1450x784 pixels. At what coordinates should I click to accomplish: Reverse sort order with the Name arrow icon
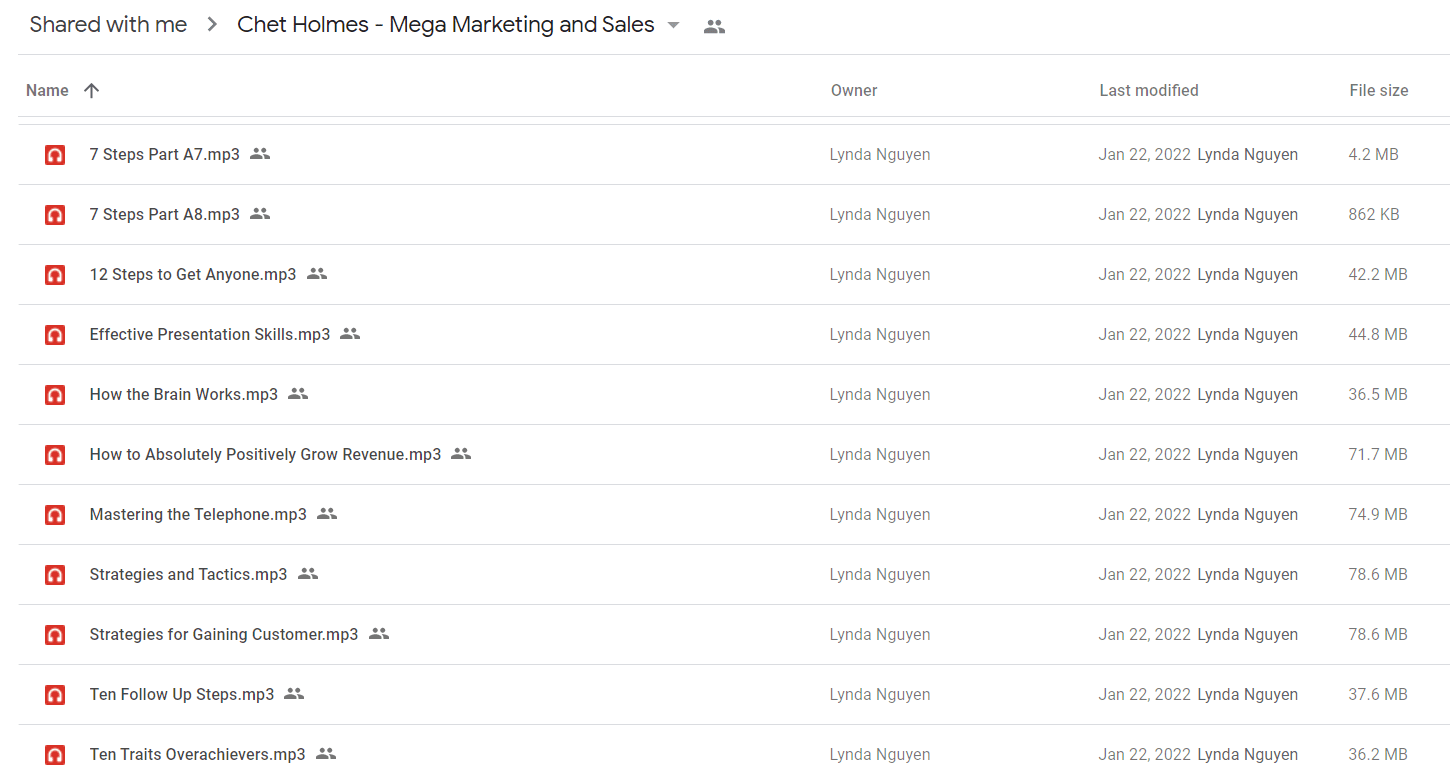(x=91, y=90)
